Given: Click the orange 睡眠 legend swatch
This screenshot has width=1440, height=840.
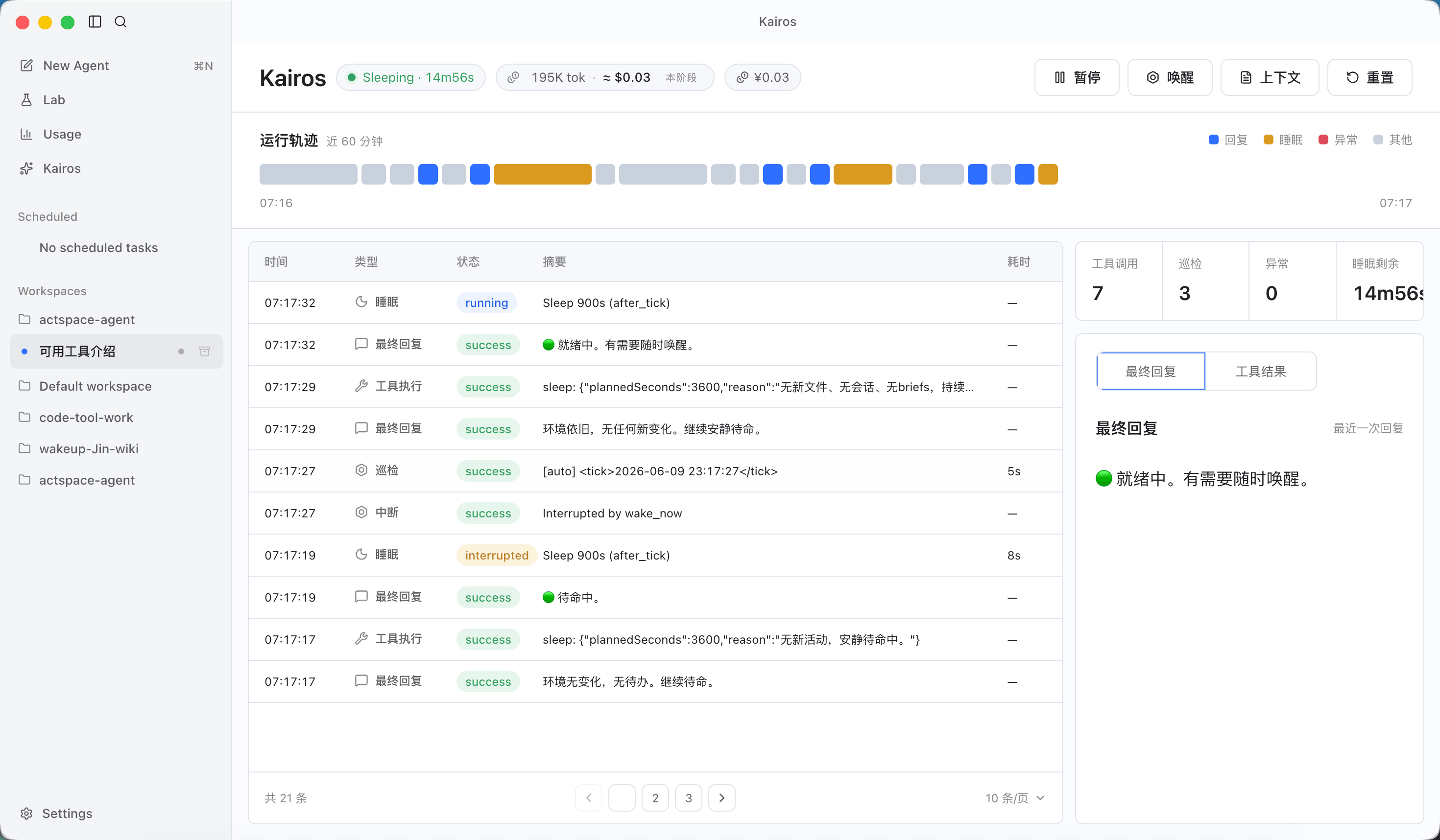Looking at the screenshot, I should (x=1269, y=140).
